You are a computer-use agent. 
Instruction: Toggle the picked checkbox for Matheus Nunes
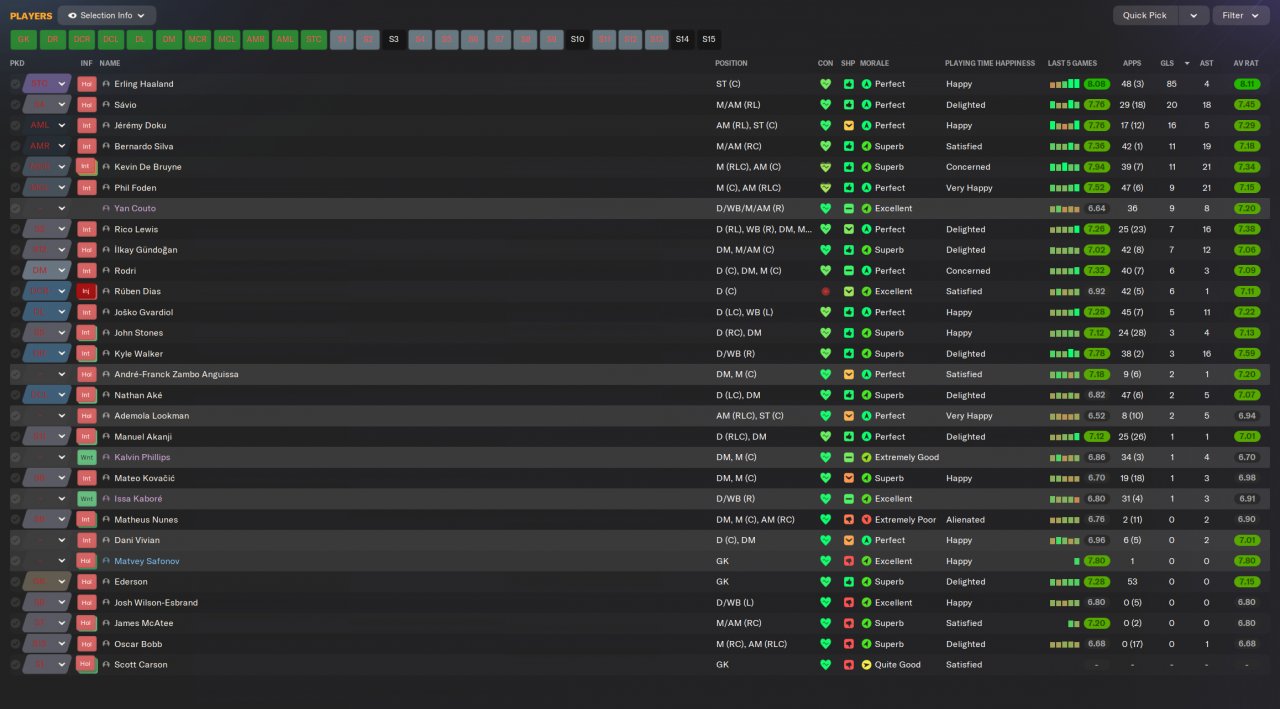[15, 519]
